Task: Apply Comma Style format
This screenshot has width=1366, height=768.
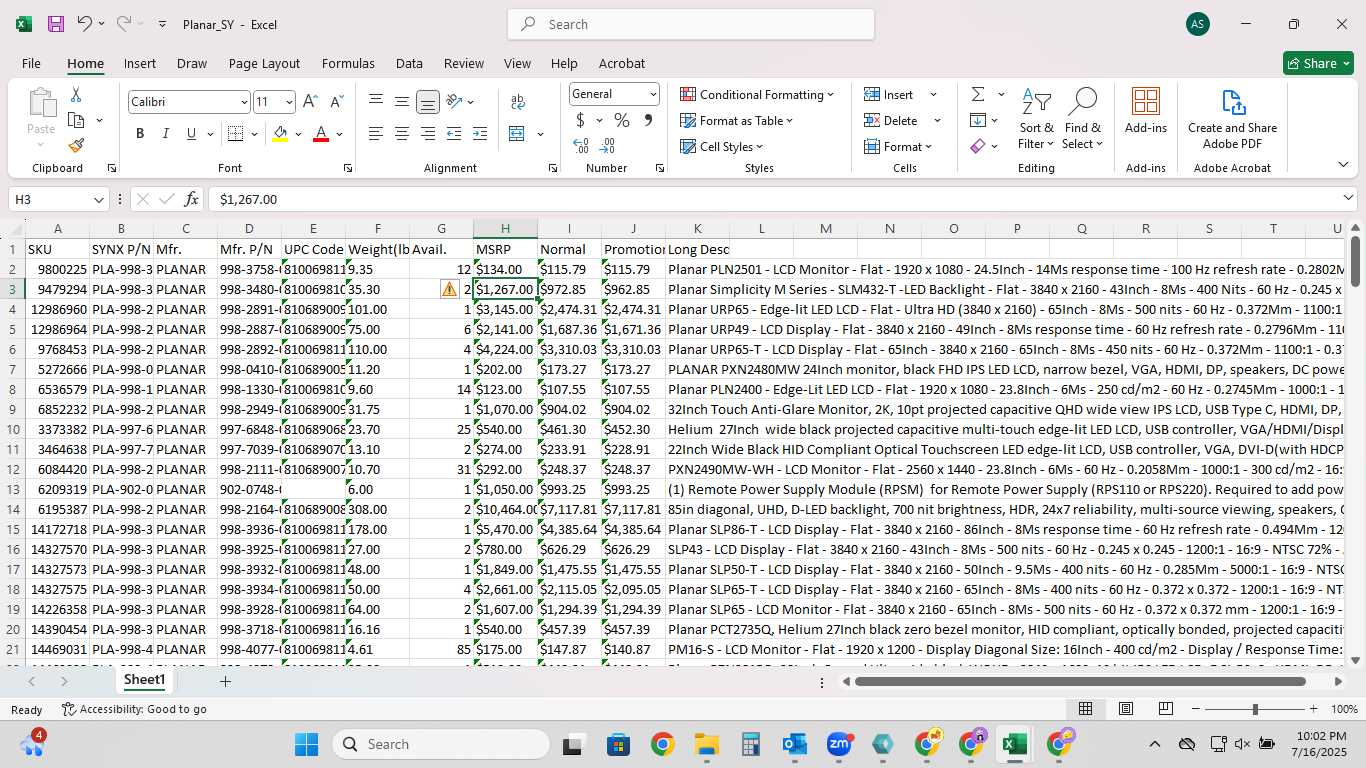Action: pyautogui.click(x=647, y=120)
